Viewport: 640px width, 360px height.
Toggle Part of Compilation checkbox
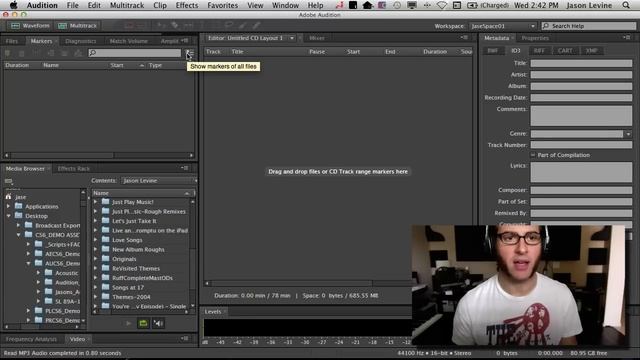533,155
